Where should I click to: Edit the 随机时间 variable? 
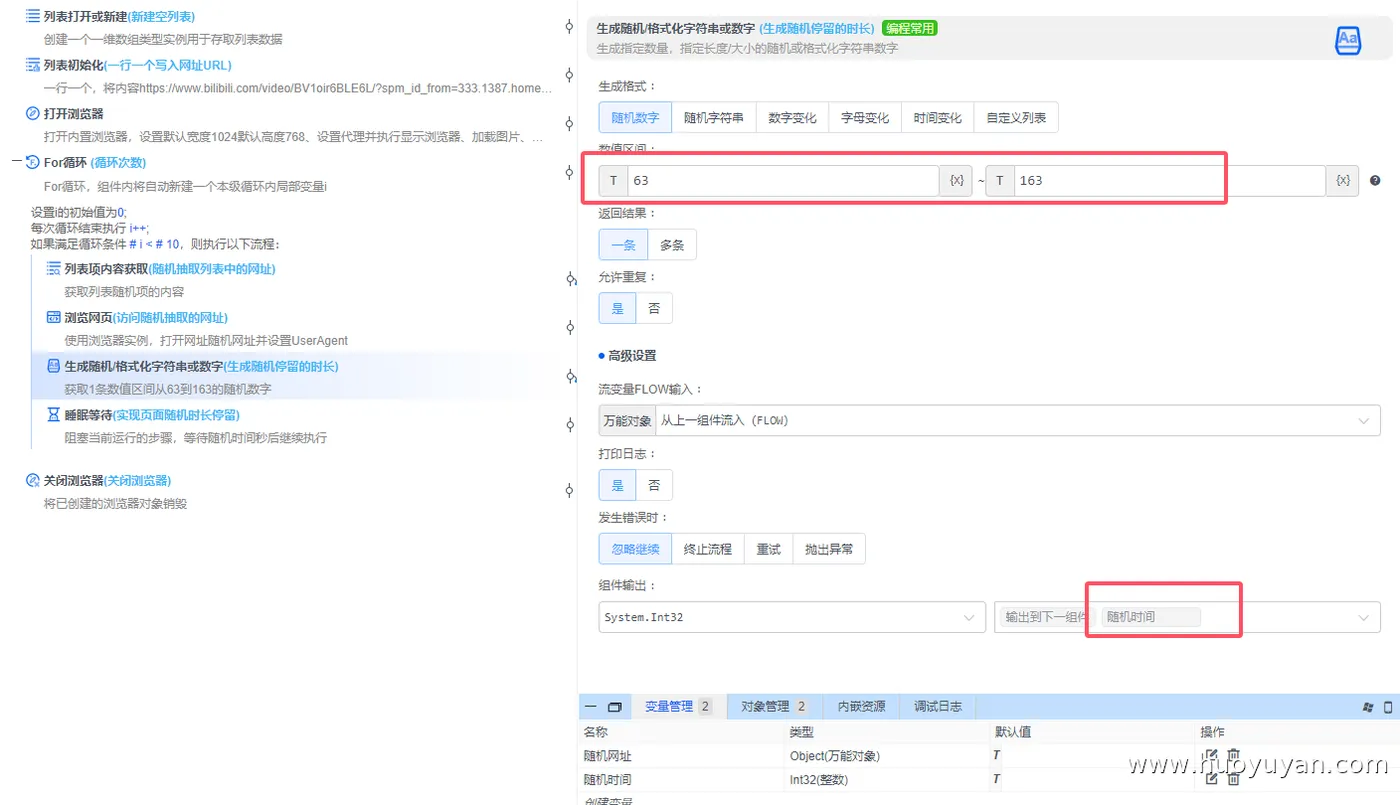(1211, 779)
